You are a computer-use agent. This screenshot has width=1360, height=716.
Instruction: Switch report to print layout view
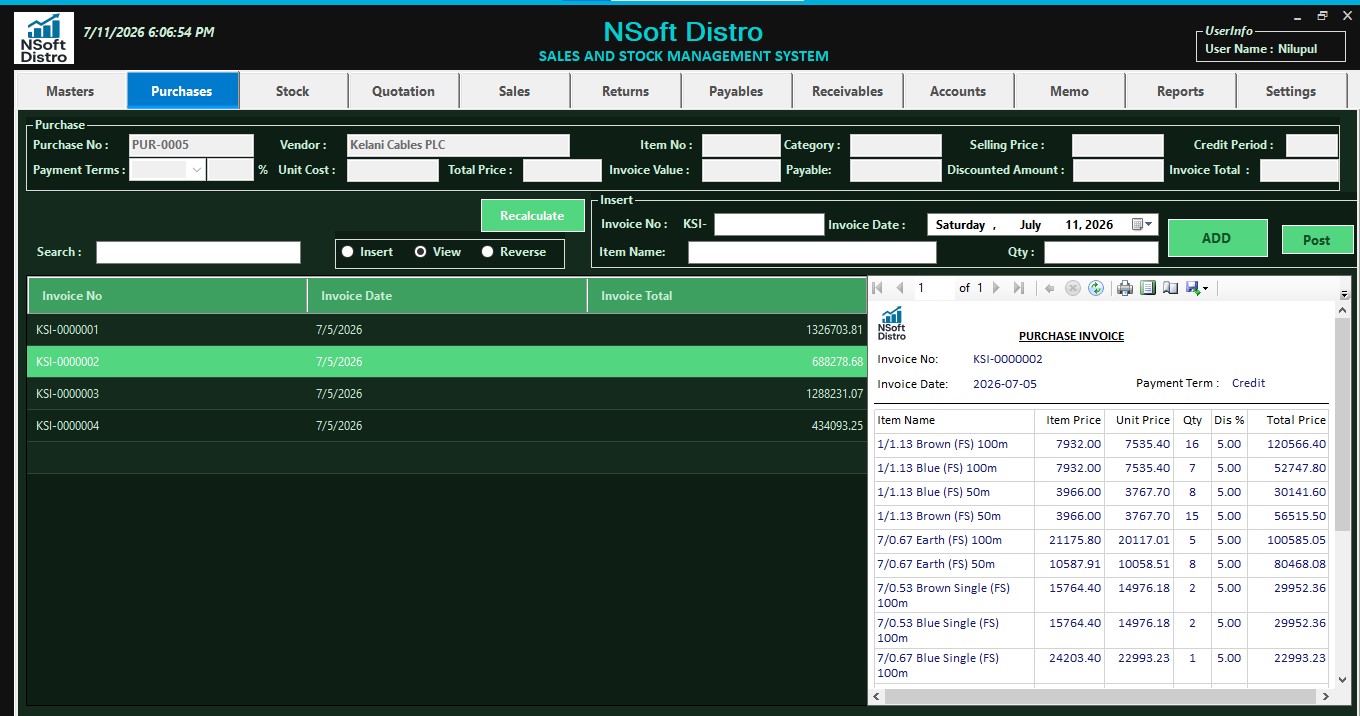coord(1148,288)
